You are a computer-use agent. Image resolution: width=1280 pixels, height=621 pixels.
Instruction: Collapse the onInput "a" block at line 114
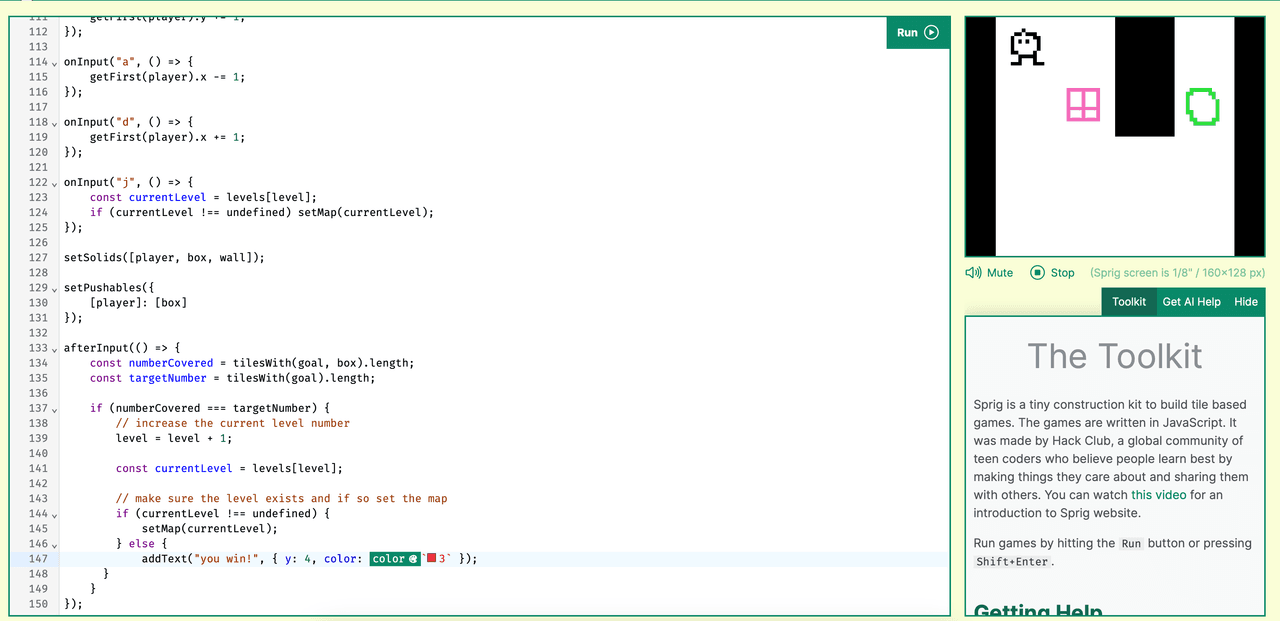(54, 62)
